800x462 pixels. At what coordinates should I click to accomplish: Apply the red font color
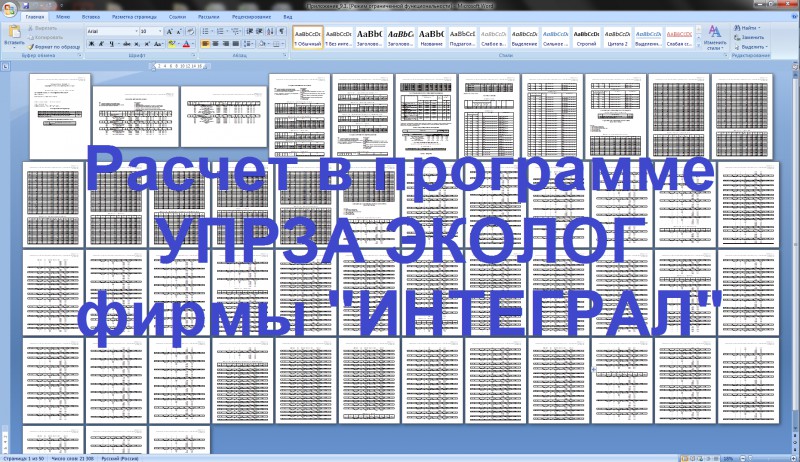[186, 44]
